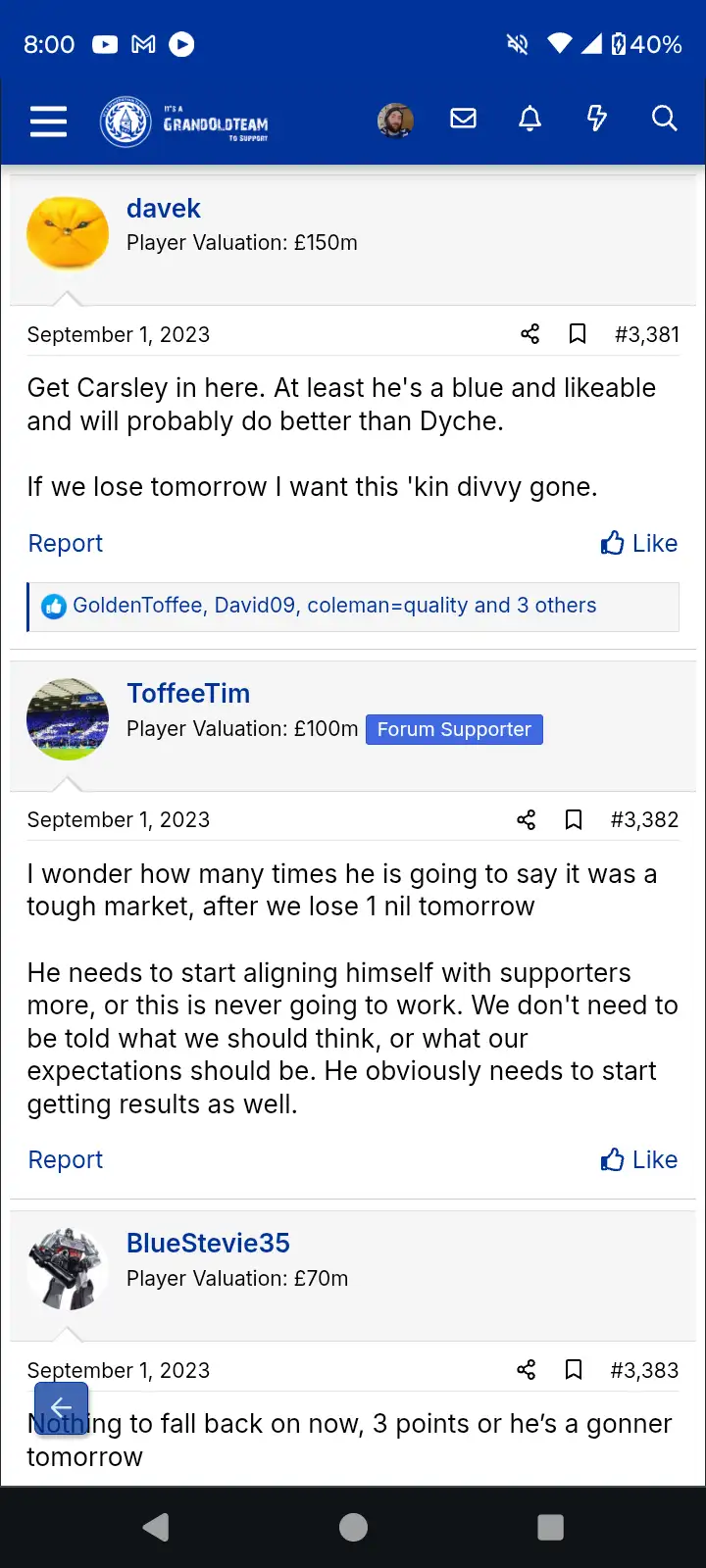
Task: Open the hamburger navigation menu
Action: click(48, 122)
